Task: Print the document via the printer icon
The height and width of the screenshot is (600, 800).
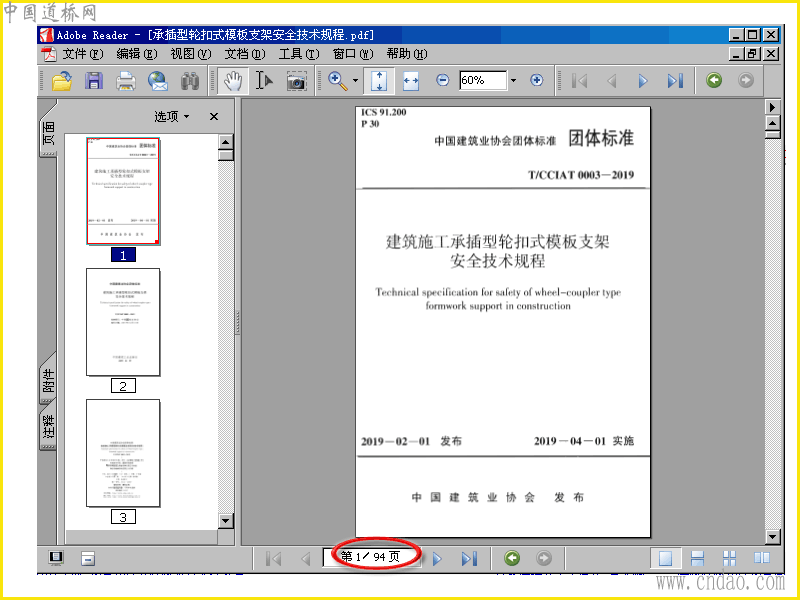Action: (126, 81)
